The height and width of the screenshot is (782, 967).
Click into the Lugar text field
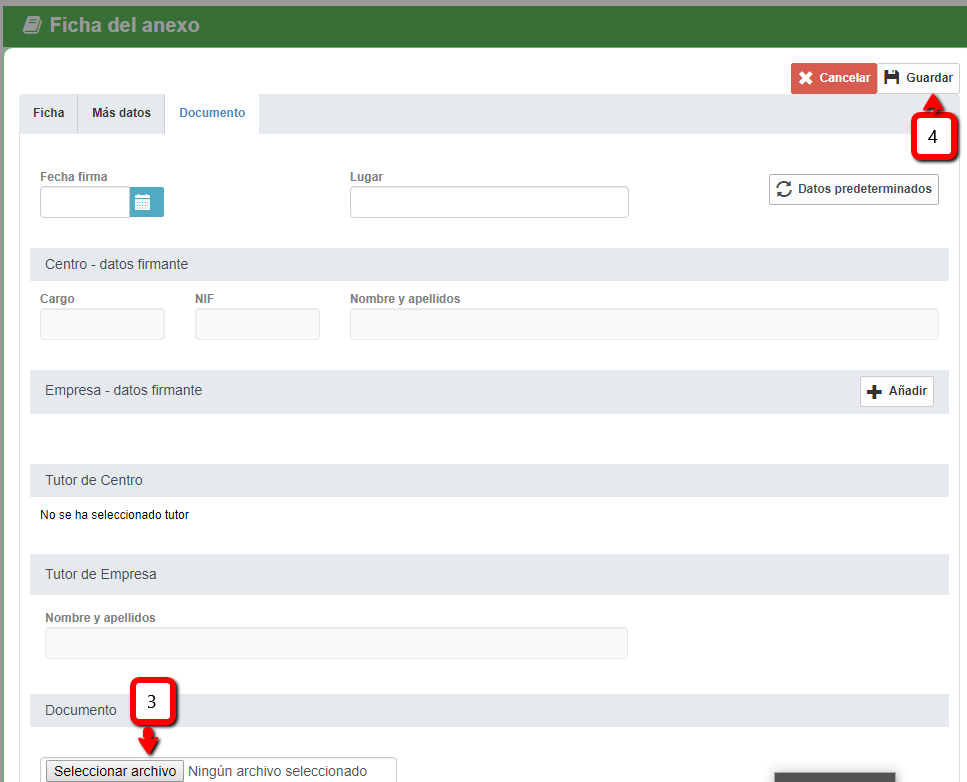489,202
